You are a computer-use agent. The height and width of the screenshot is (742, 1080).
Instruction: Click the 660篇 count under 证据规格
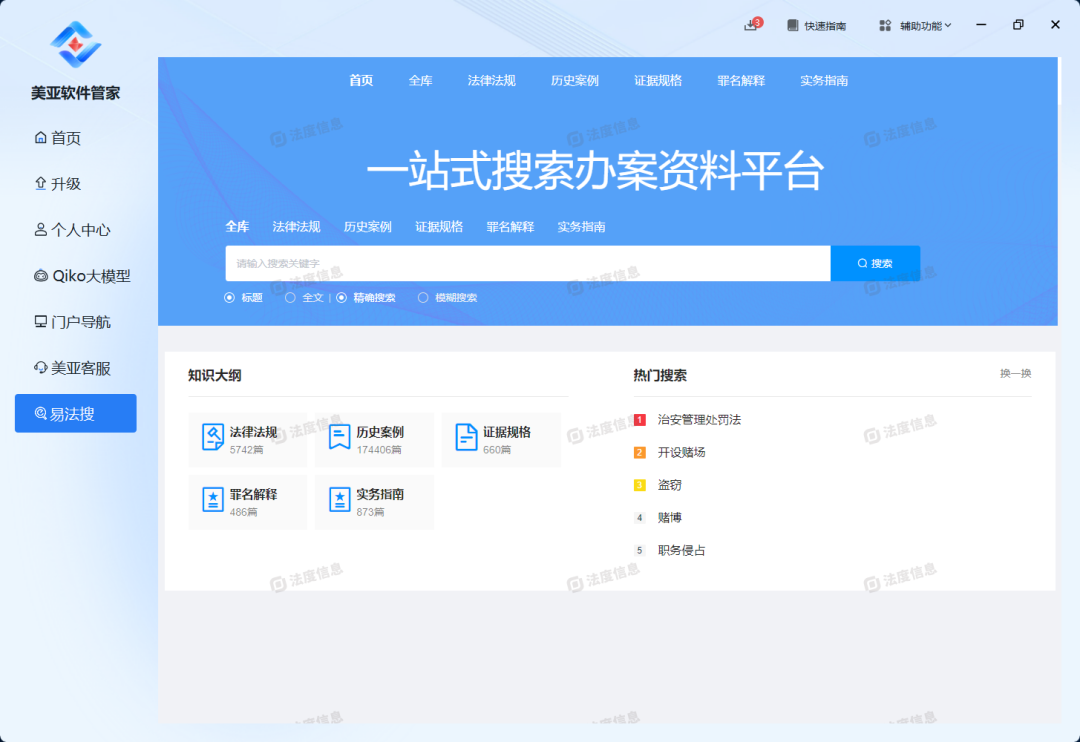click(497, 450)
